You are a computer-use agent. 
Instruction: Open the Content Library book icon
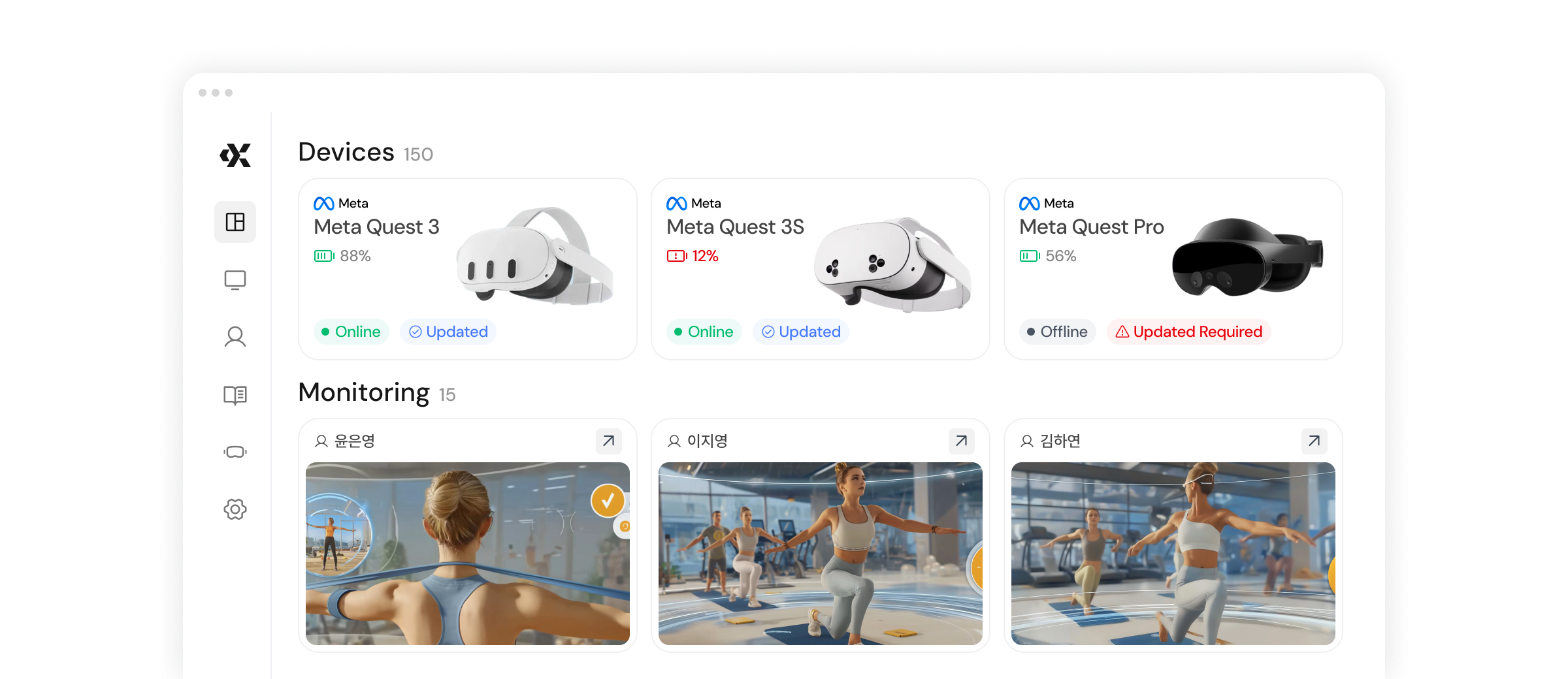click(235, 394)
